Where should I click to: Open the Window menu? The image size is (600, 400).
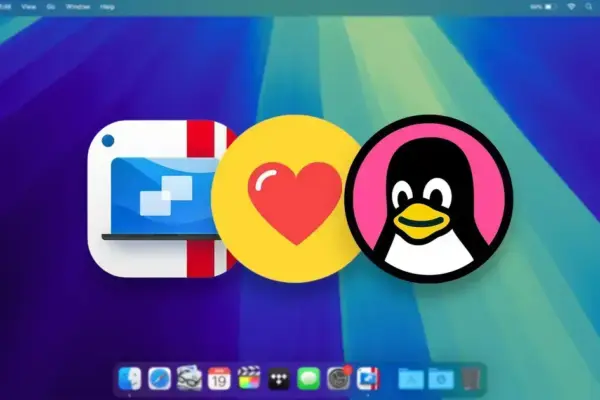[78, 7]
